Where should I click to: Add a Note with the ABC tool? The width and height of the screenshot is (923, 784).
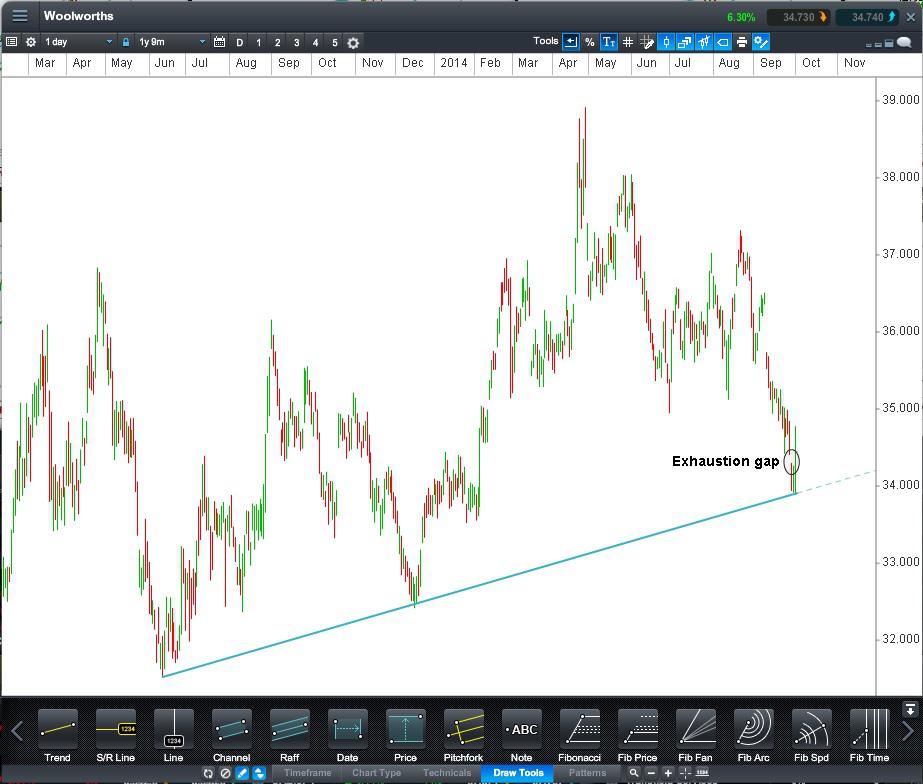tap(521, 735)
